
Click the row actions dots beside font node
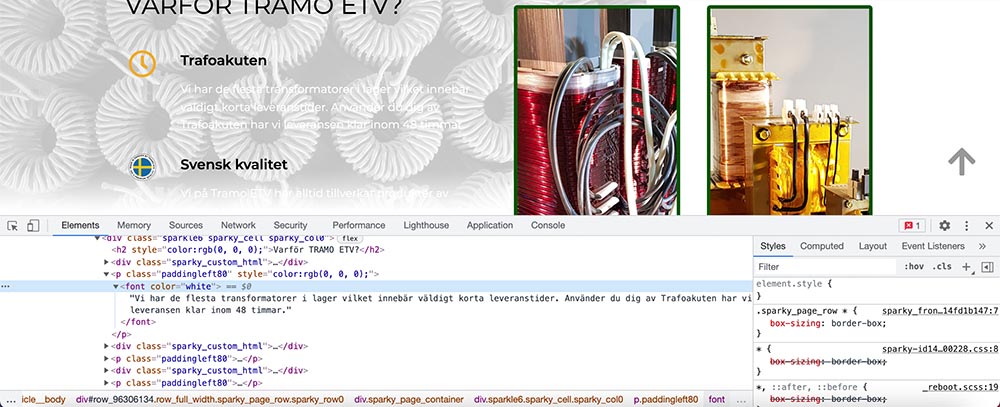click(6, 286)
